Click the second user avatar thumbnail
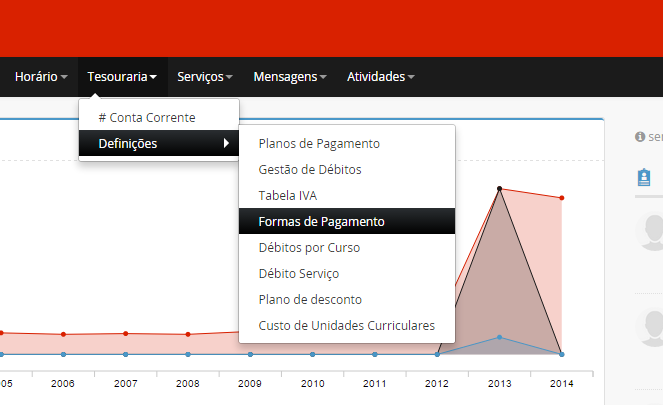Screen dimensions: 663x405 tap(651, 326)
